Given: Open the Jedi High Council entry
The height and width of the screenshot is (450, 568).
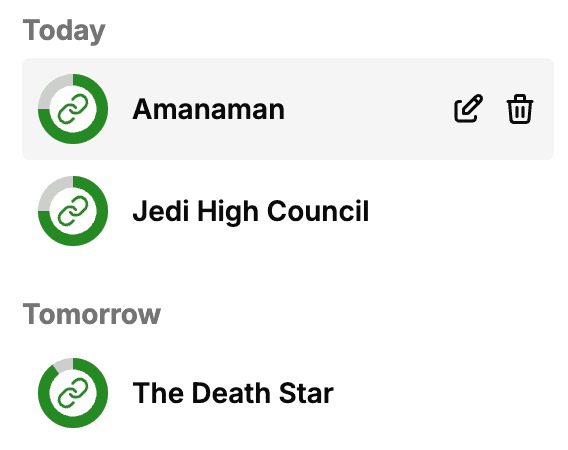Looking at the screenshot, I should click(x=251, y=211).
